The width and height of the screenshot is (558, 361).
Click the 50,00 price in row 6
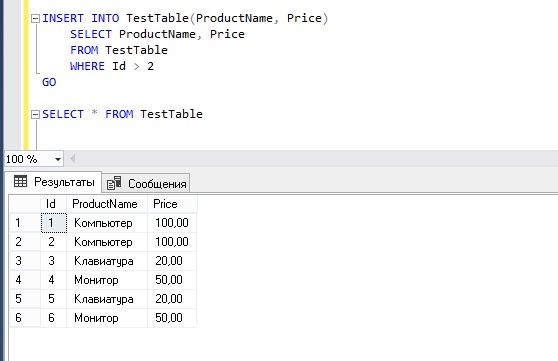172,318
